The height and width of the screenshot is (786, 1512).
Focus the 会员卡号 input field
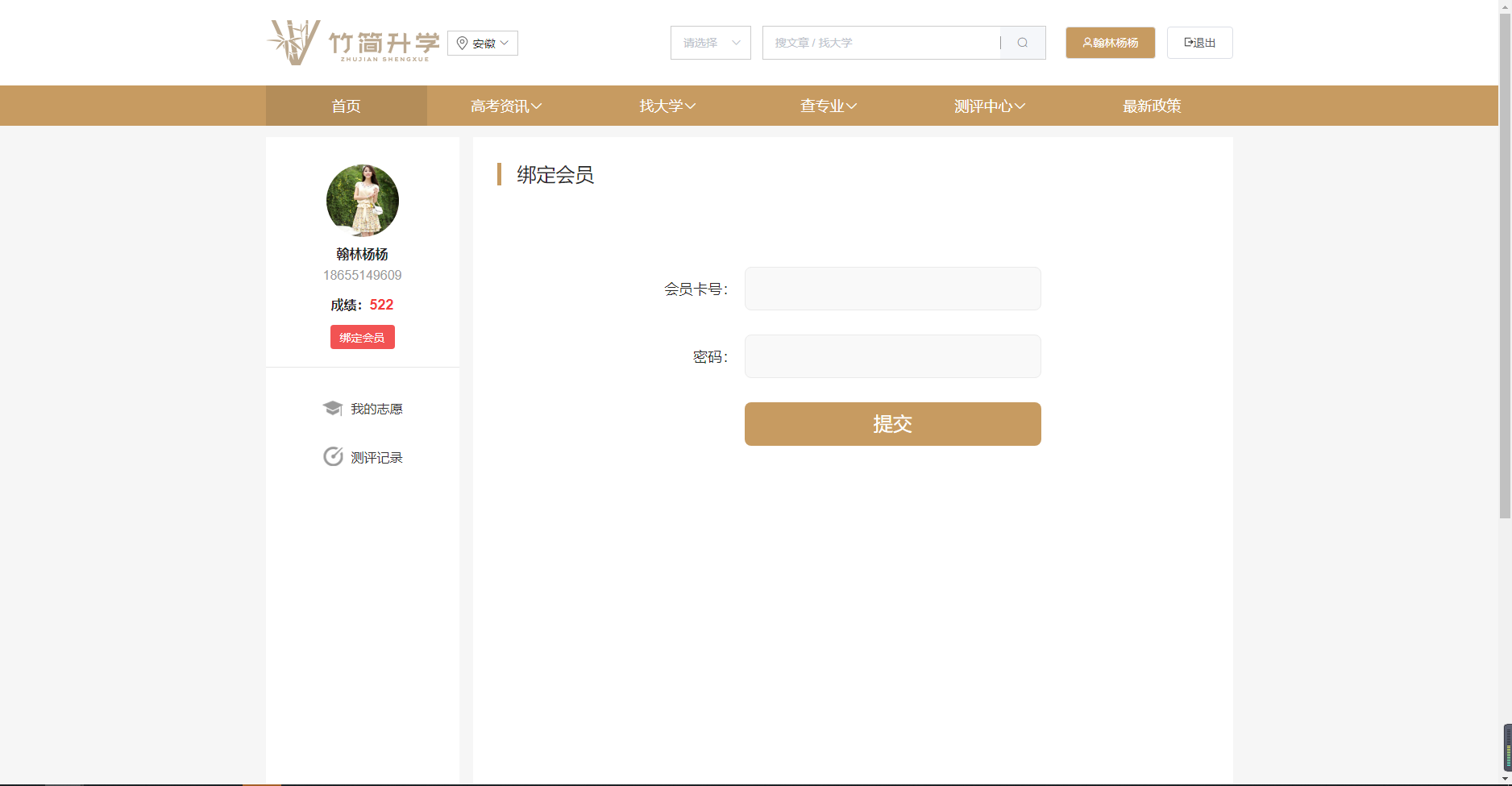(892, 289)
